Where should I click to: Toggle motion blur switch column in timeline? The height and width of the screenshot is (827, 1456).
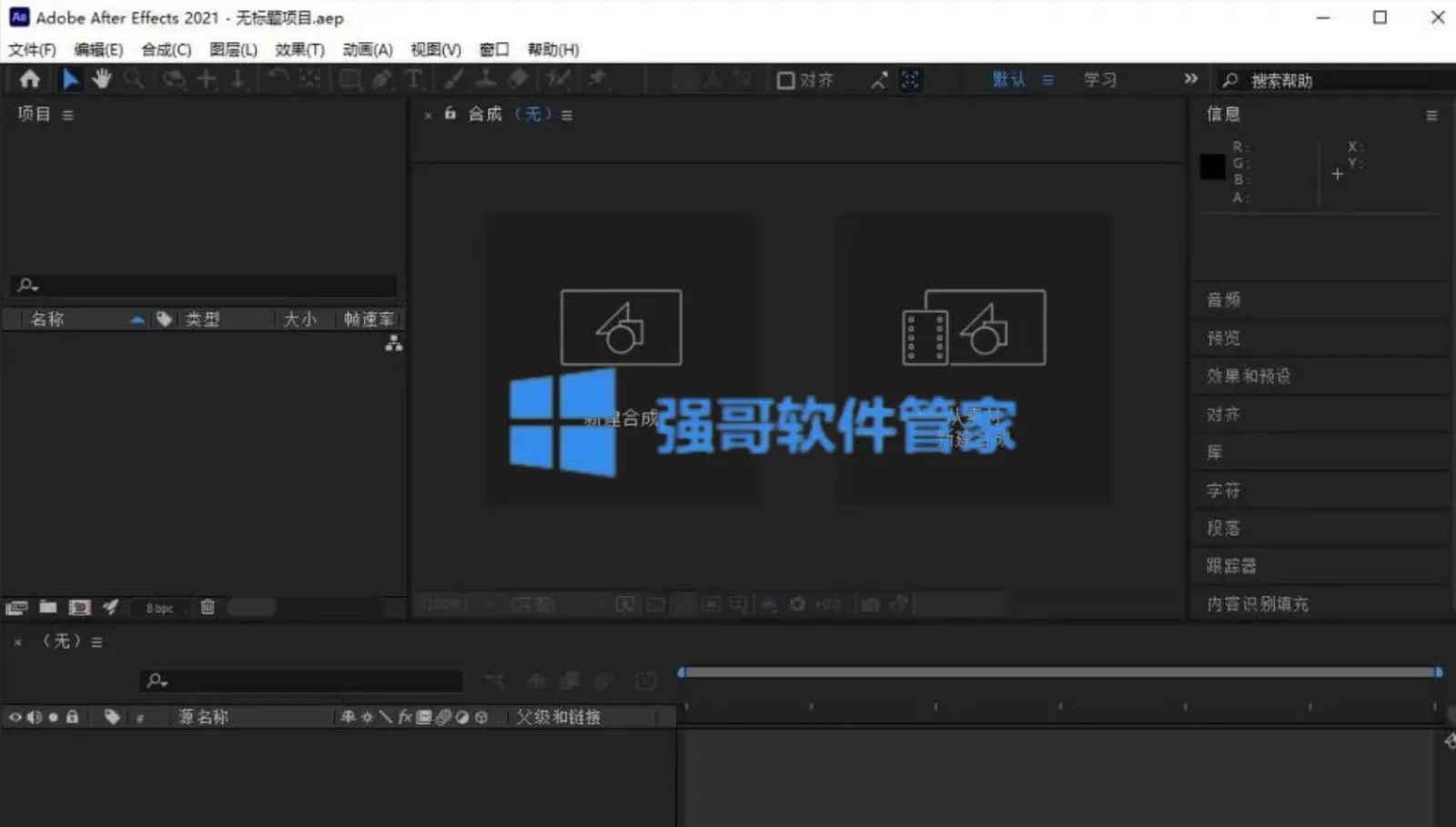coord(443,717)
